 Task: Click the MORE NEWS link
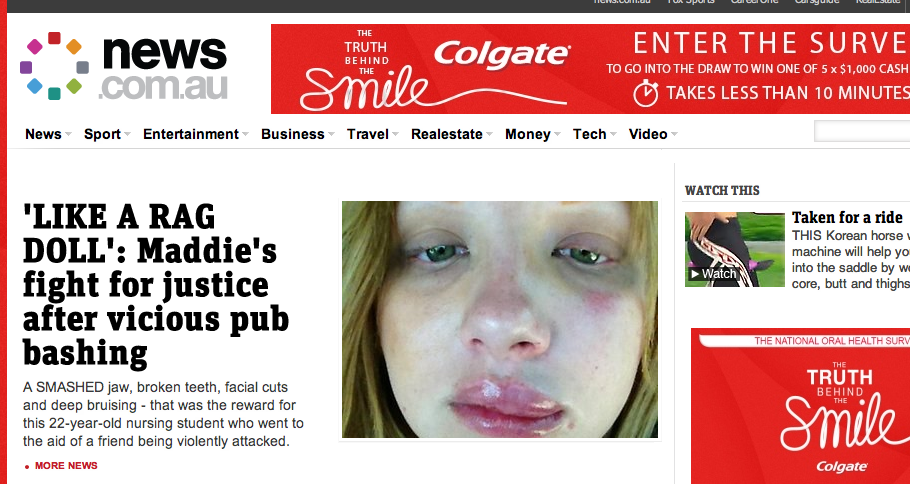coord(66,466)
